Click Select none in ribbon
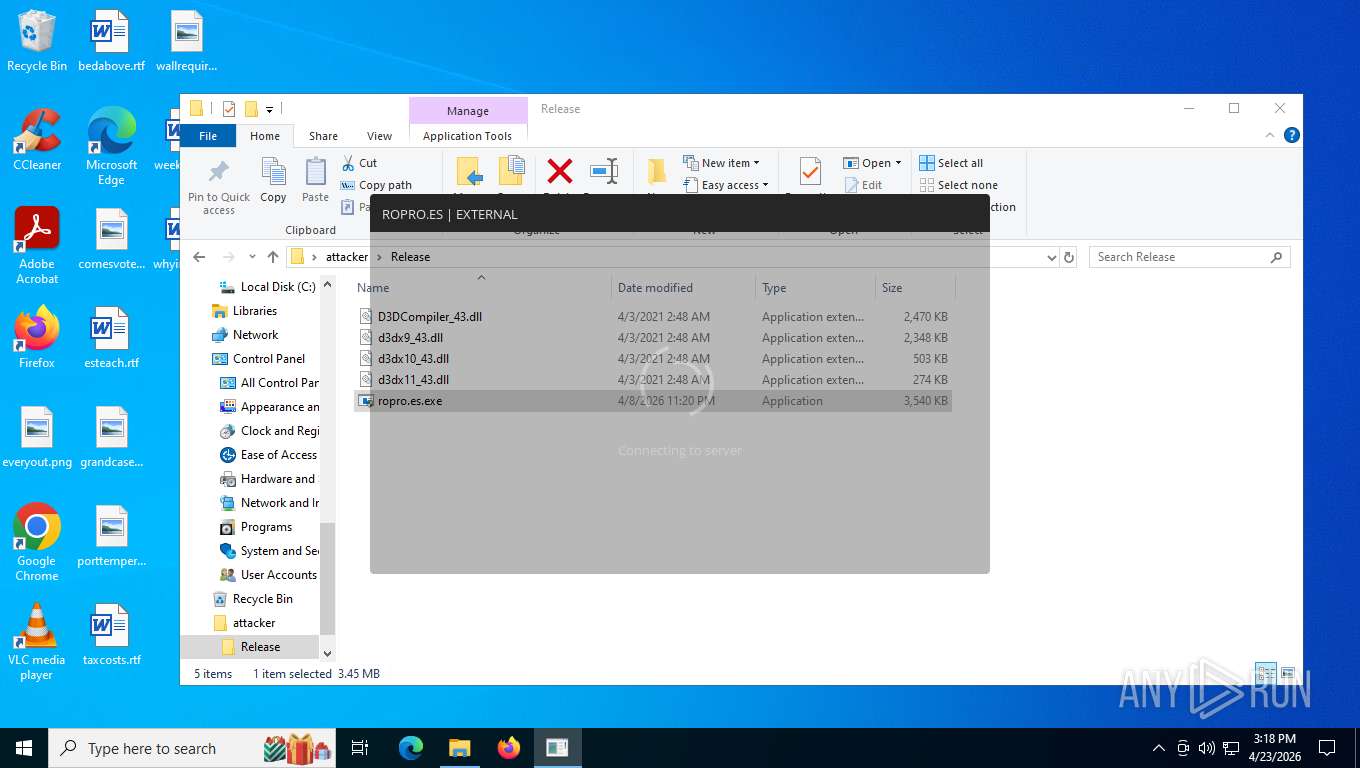Image resolution: width=1360 pixels, height=768 pixels. [x=958, y=185]
